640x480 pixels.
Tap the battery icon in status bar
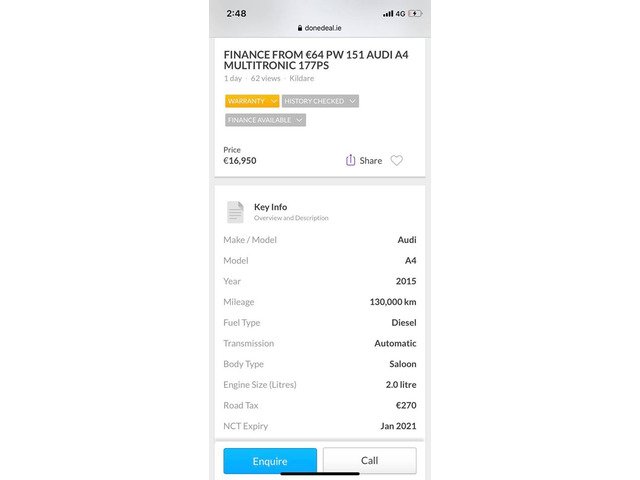pyautogui.click(x=416, y=13)
